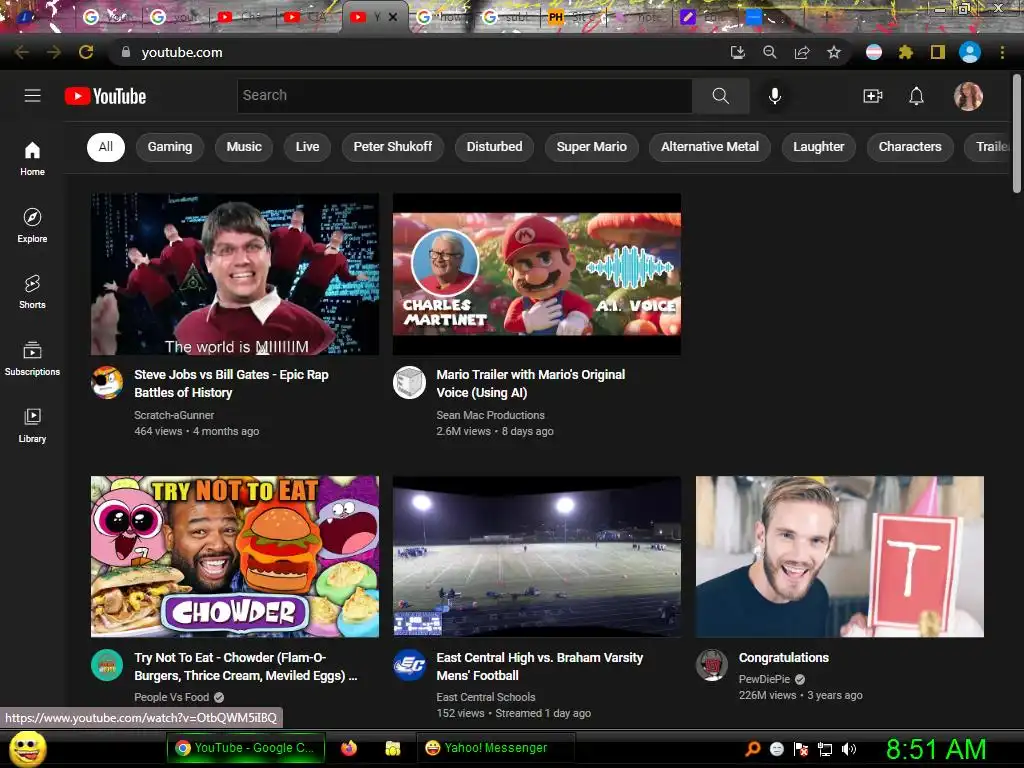Go forward in browser history
Screen dimensions: 1024x768
click(x=54, y=52)
